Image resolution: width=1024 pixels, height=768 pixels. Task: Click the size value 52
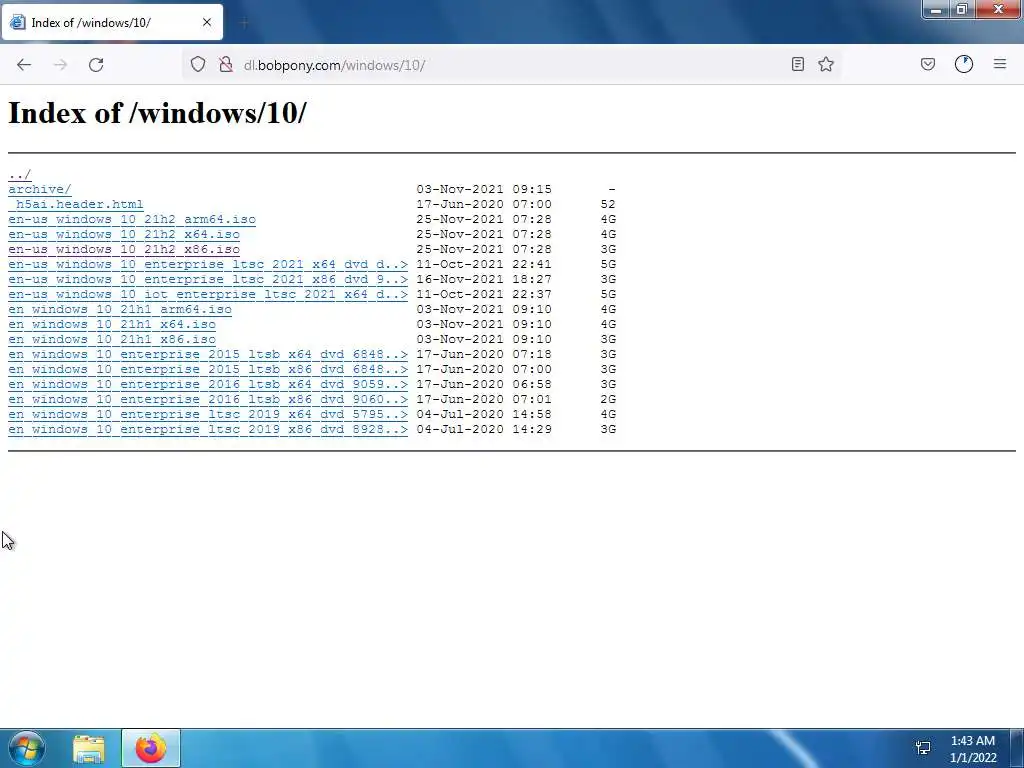pos(608,204)
